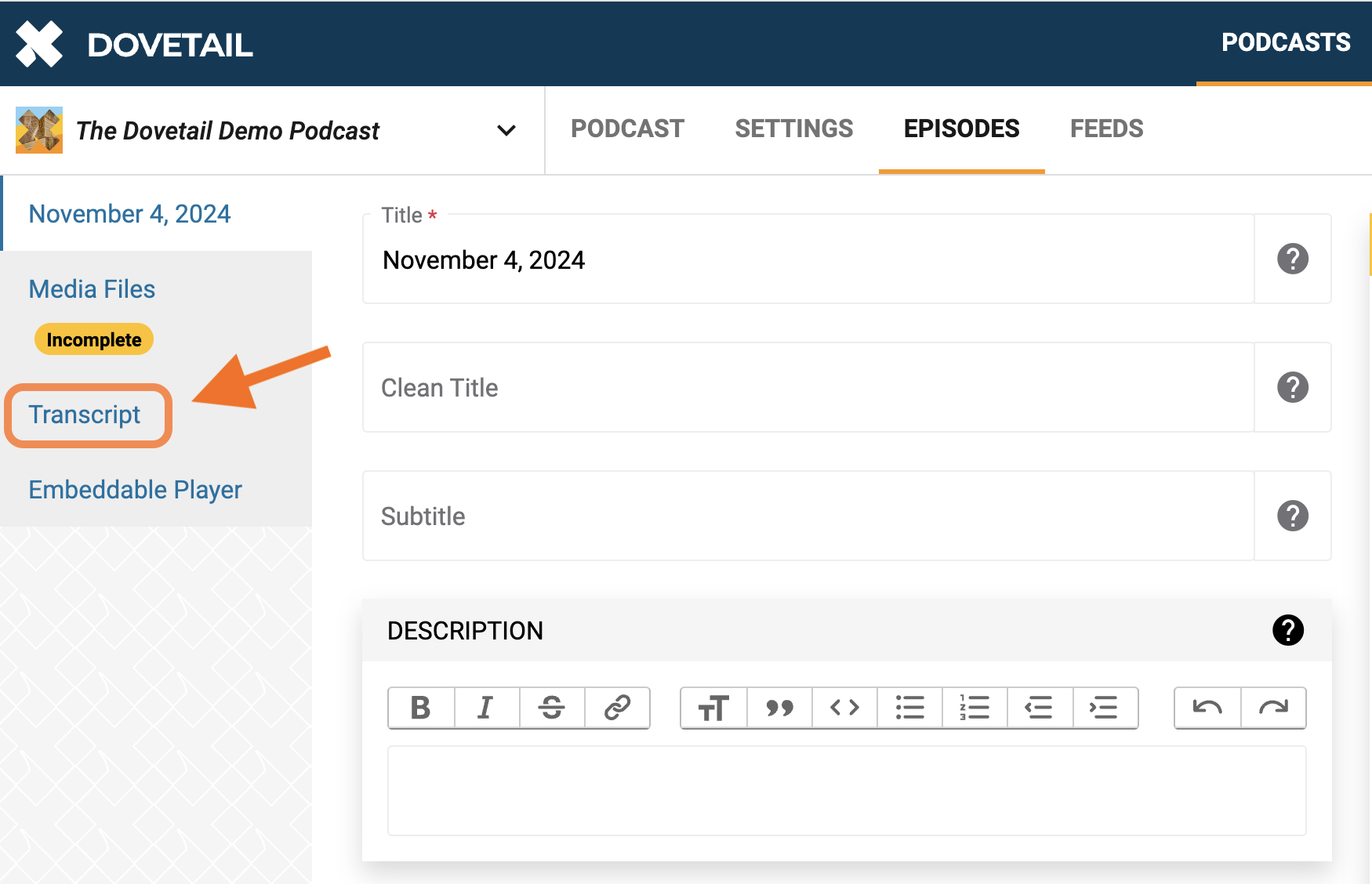
Task: Decrease indent level
Action: [x=1040, y=708]
